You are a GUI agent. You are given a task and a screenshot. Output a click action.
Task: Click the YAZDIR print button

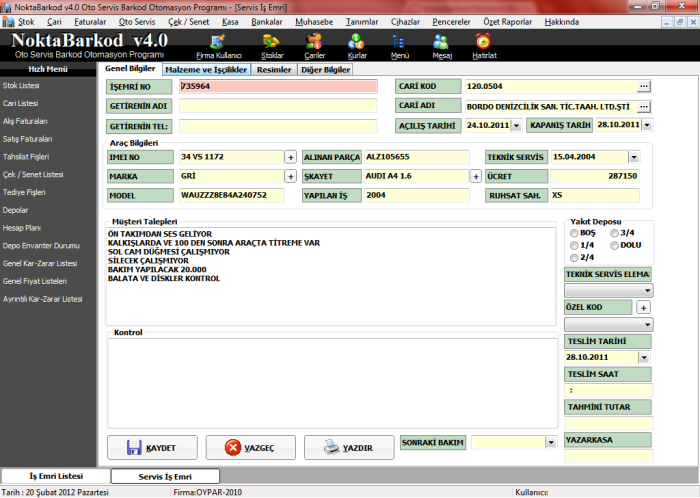[x=349, y=448]
